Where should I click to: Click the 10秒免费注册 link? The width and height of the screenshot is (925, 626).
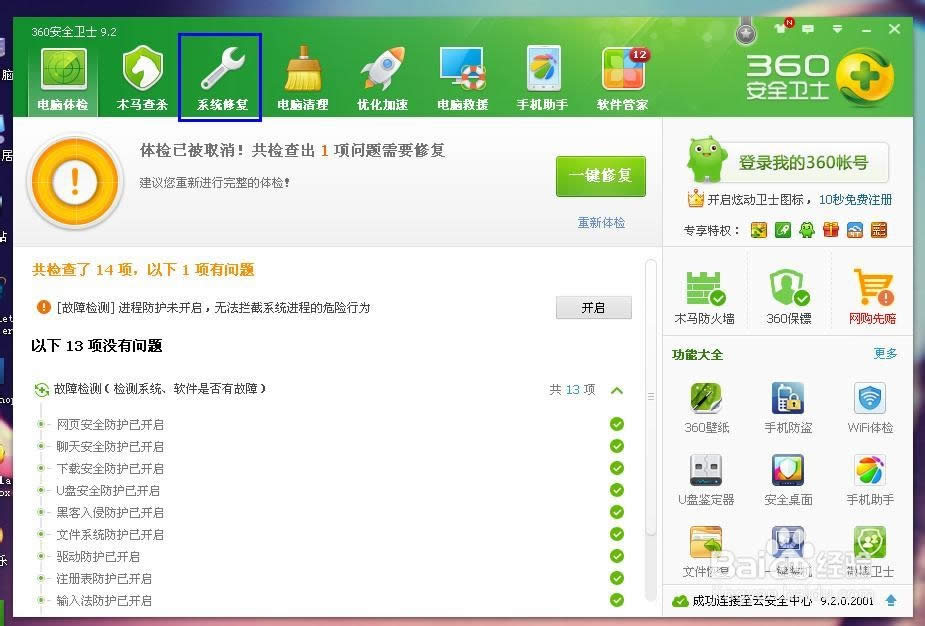[855, 199]
